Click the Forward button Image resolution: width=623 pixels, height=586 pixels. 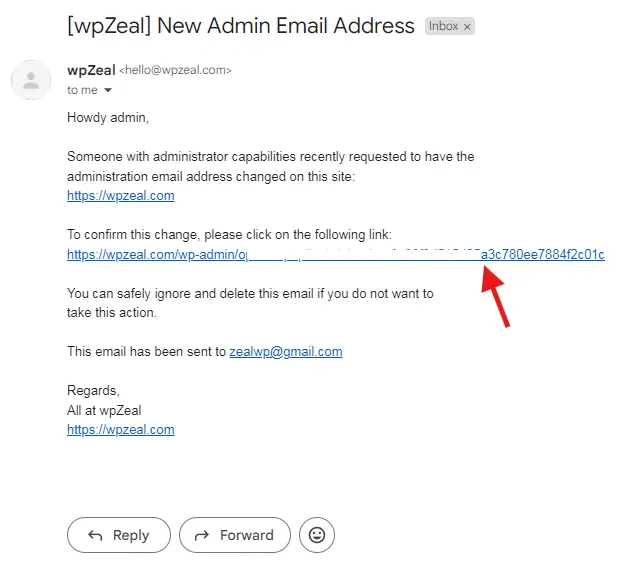pyautogui.click(x=234, y=535)
